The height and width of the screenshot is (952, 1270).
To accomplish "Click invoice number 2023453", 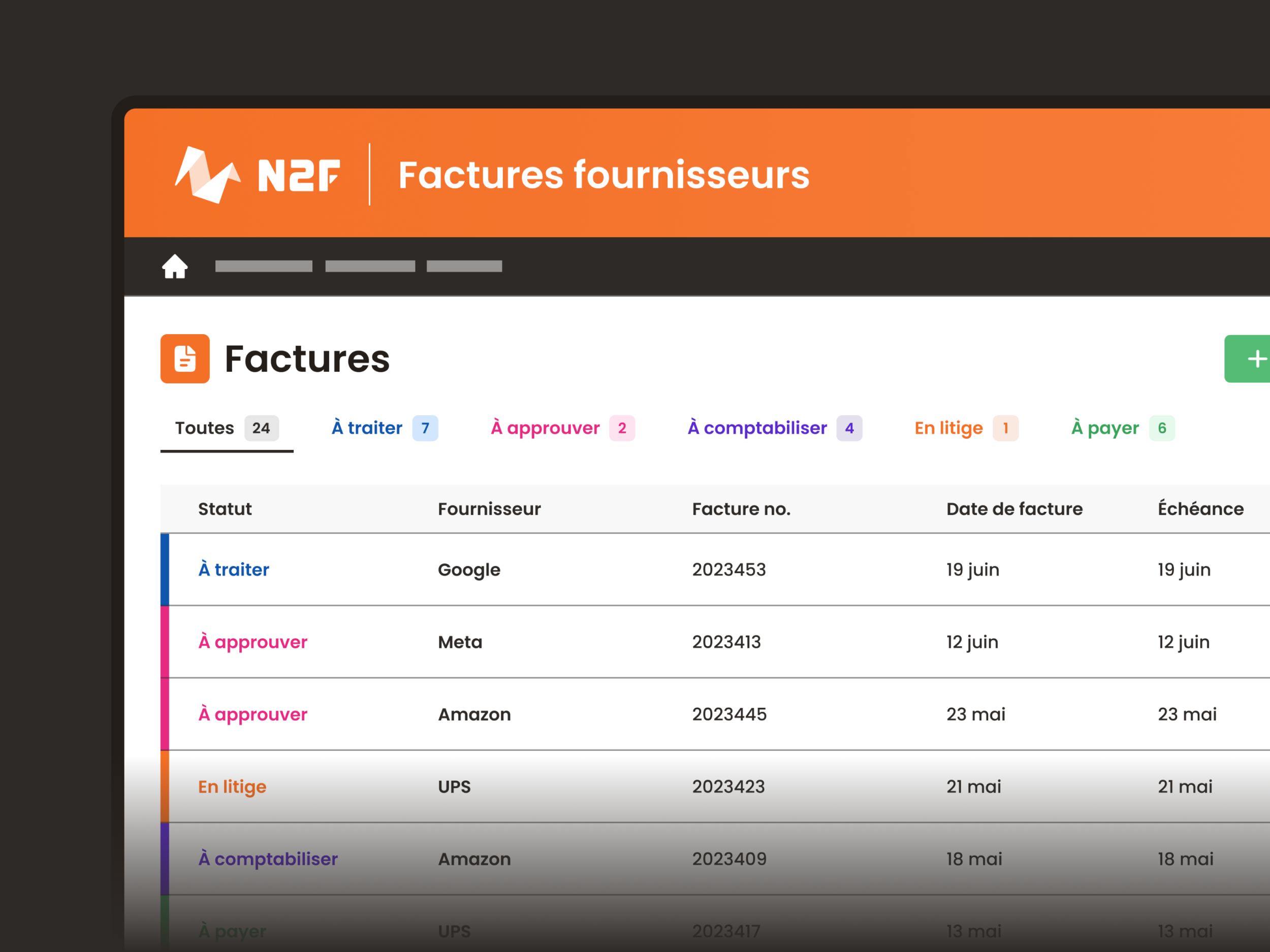I will point(729,569).
